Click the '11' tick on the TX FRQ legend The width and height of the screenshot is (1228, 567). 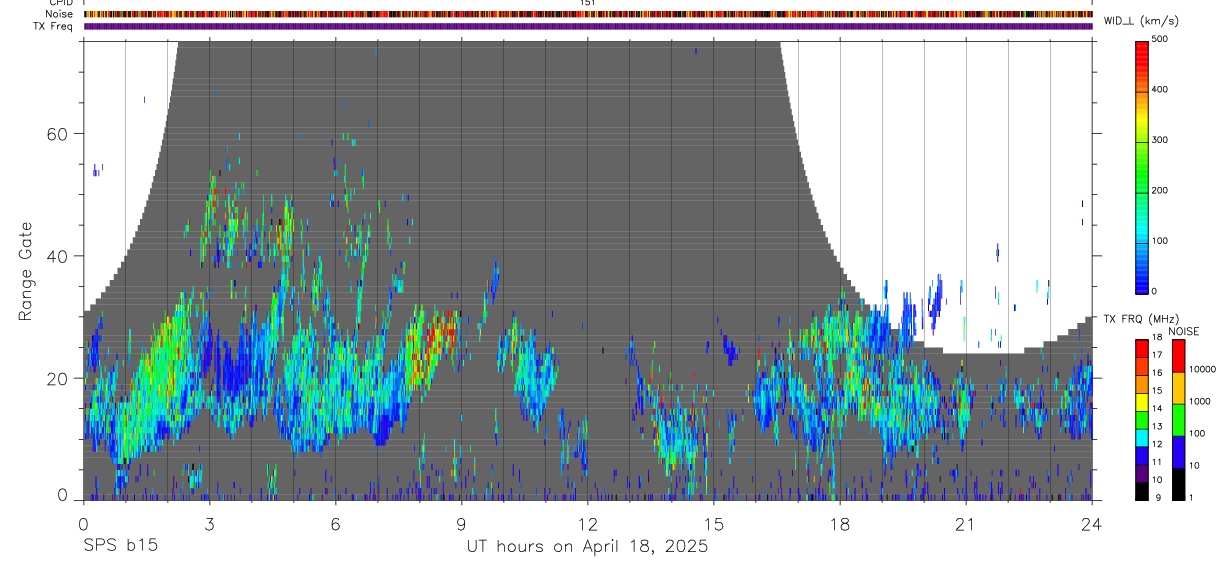tap(1157, 462)
